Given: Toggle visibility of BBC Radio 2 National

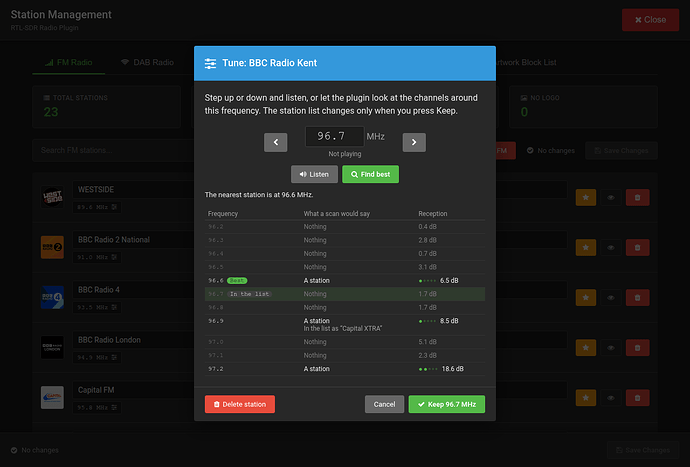Looking at the screenshot, I should (611, 248).
